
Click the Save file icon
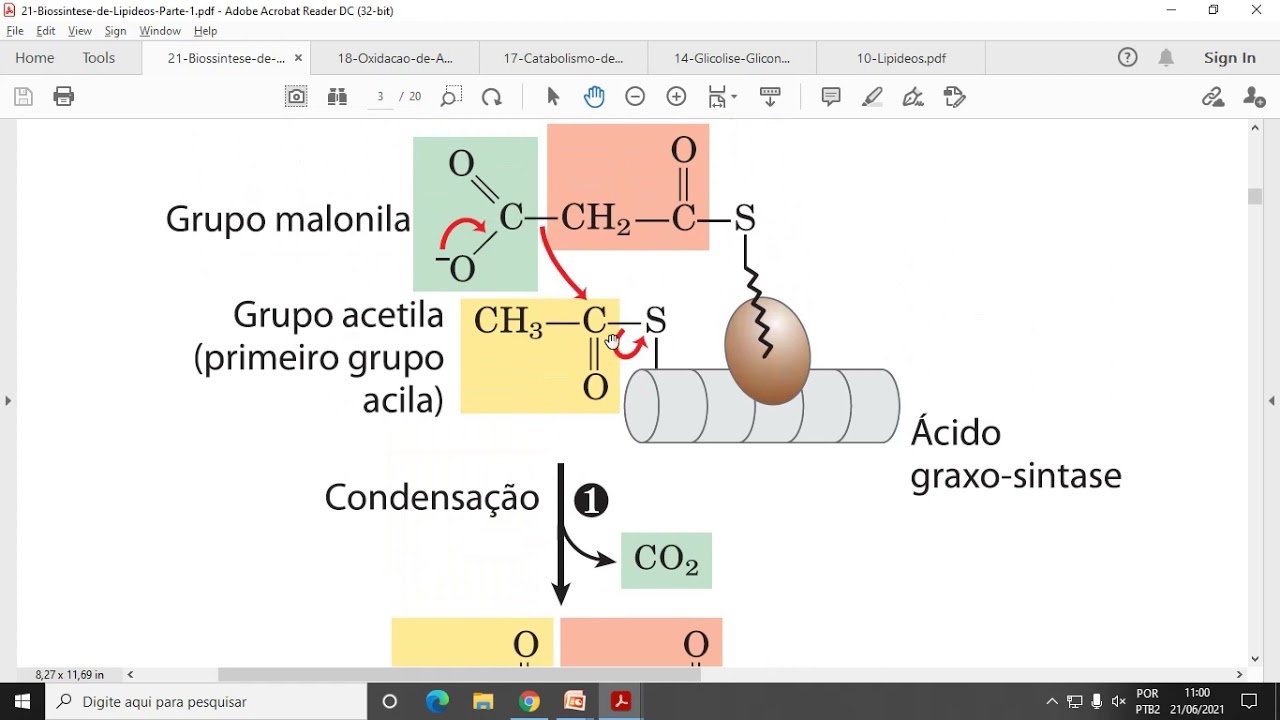[x=23, y=97]
